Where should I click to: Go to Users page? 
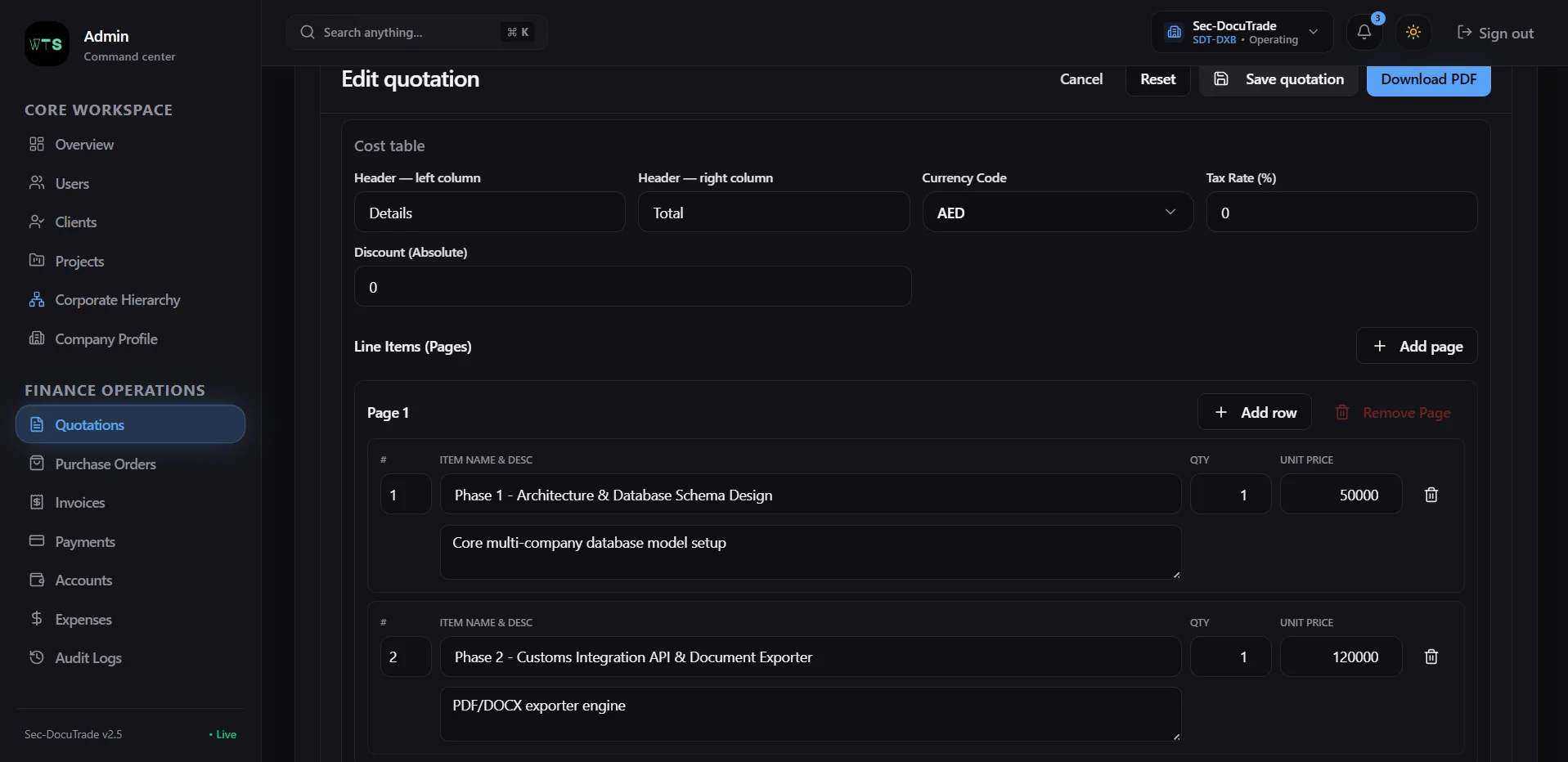[131, 184]
